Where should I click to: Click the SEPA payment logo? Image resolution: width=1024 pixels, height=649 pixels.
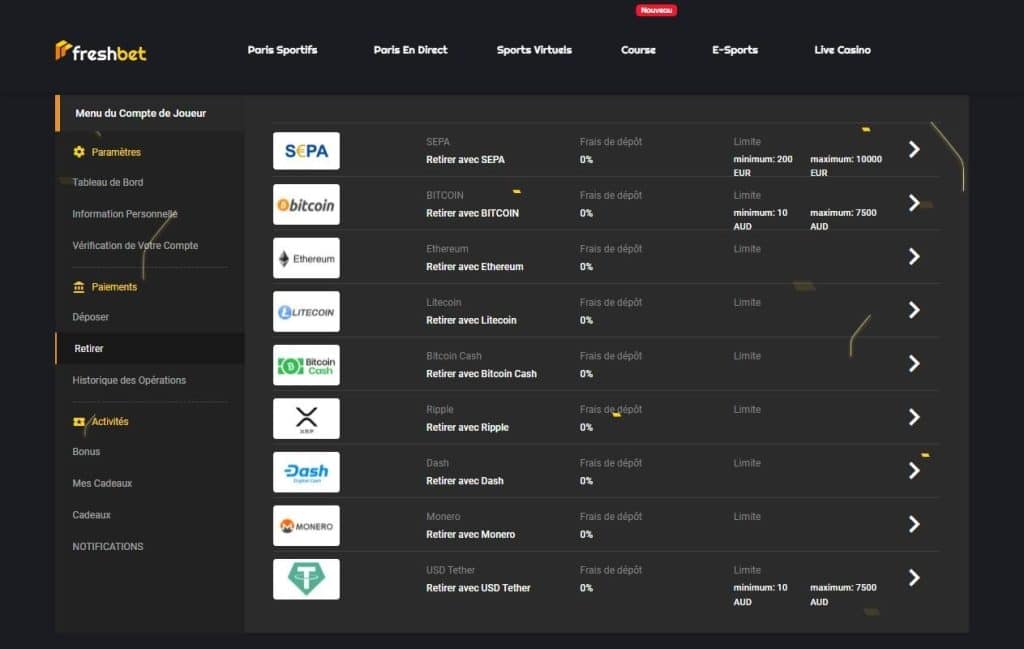click(306, 151)
